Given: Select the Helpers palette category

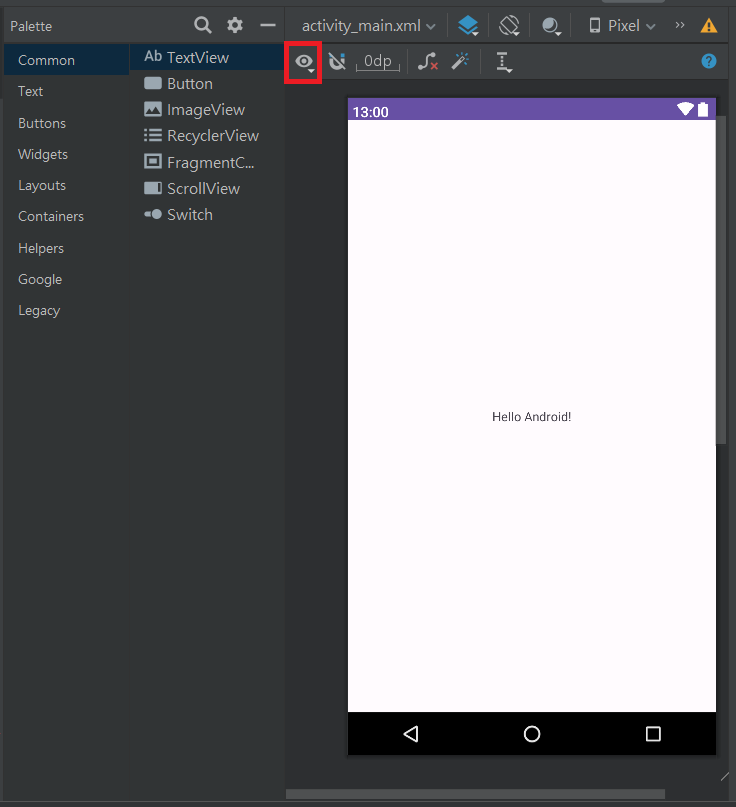Looking at the screenshot, I should tap(66, 248).
